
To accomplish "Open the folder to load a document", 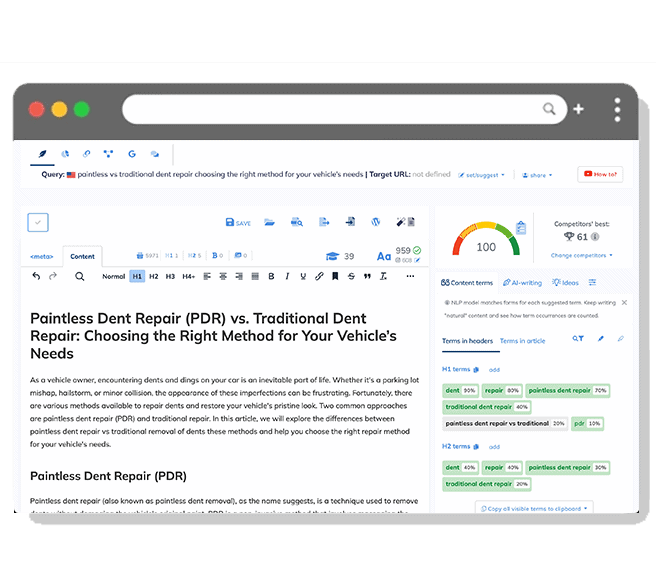I will point(269,222).
